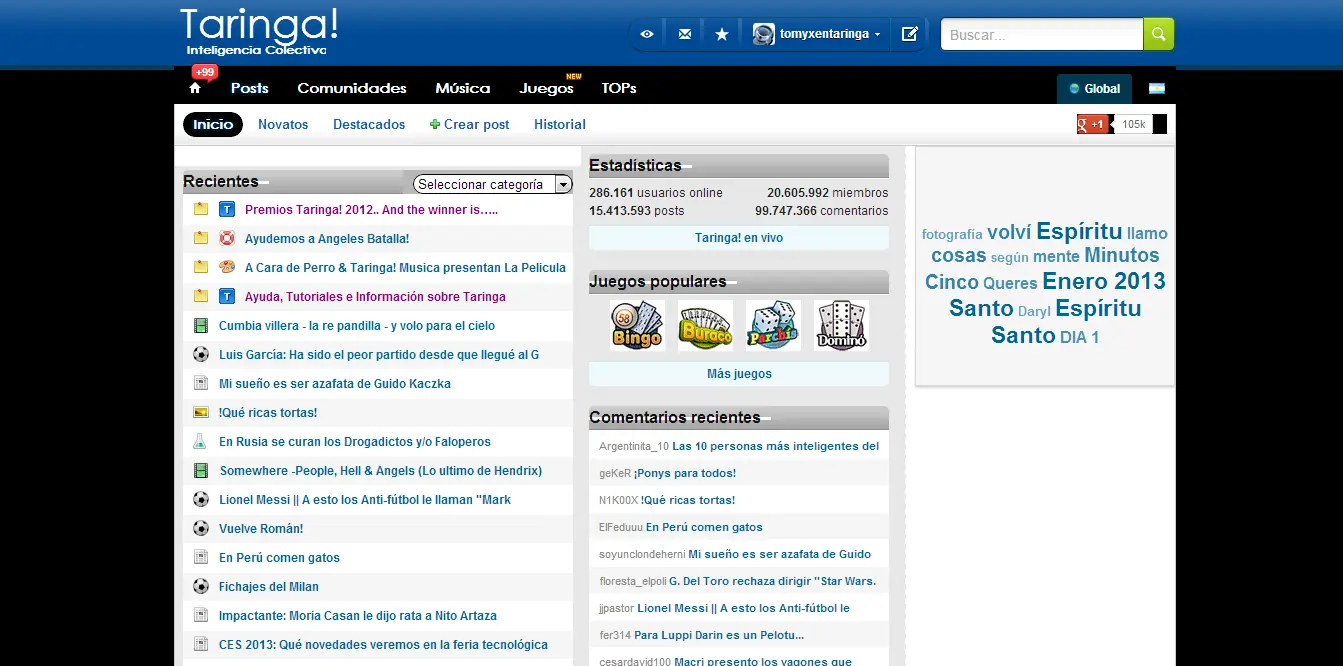Viewport: 1343px width, 666px height.
Task: Click commenter name Argentinita_10
Action: coord(634,446)
